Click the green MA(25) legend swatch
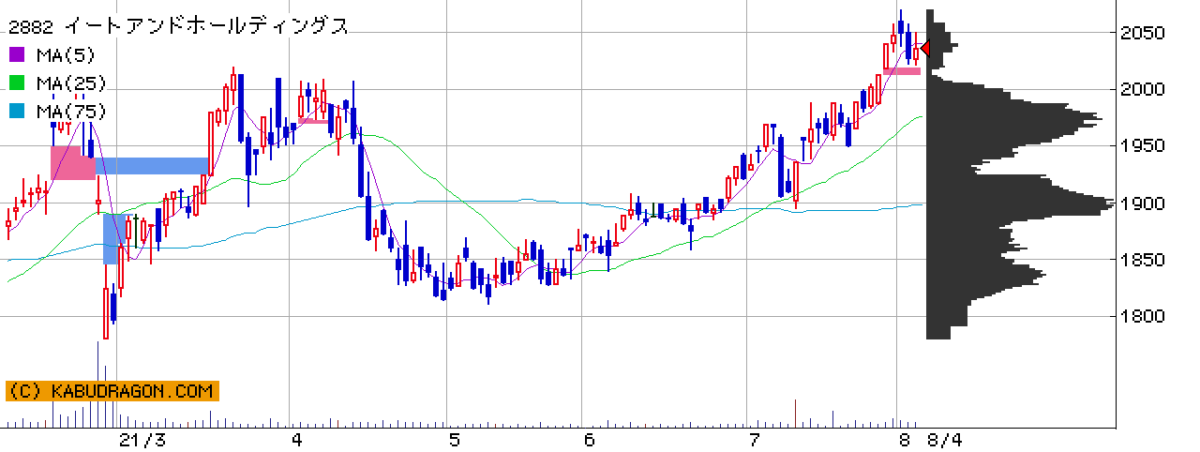 pyautogui.click(x=16, y=83)
